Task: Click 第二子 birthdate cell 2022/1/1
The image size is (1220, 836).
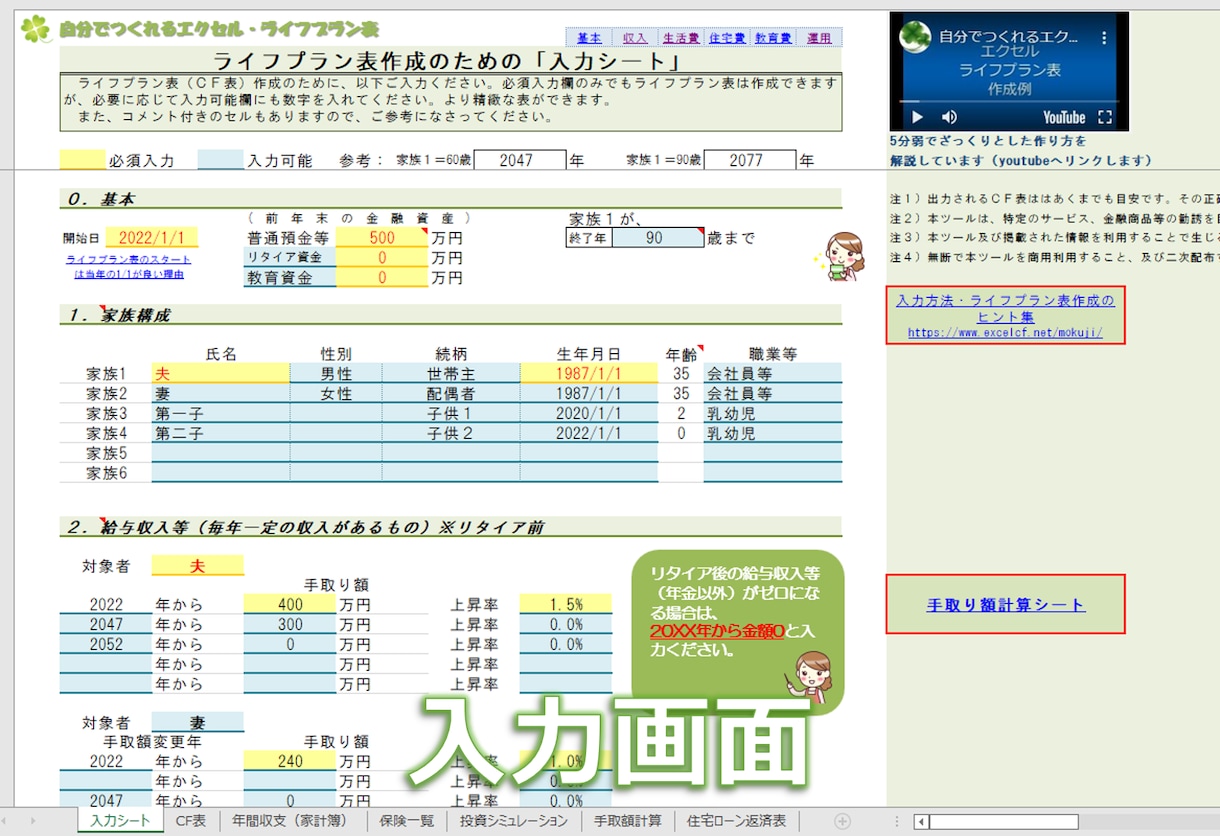Action: tap(589, 433)
